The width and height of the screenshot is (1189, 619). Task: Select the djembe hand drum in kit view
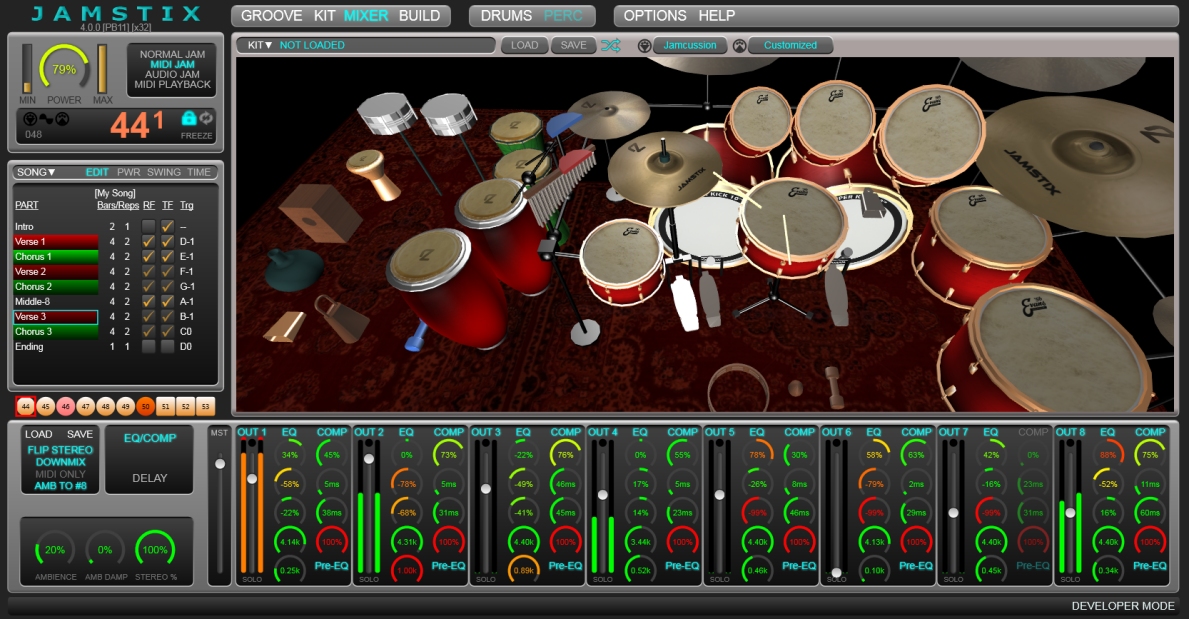click(373, 174)
